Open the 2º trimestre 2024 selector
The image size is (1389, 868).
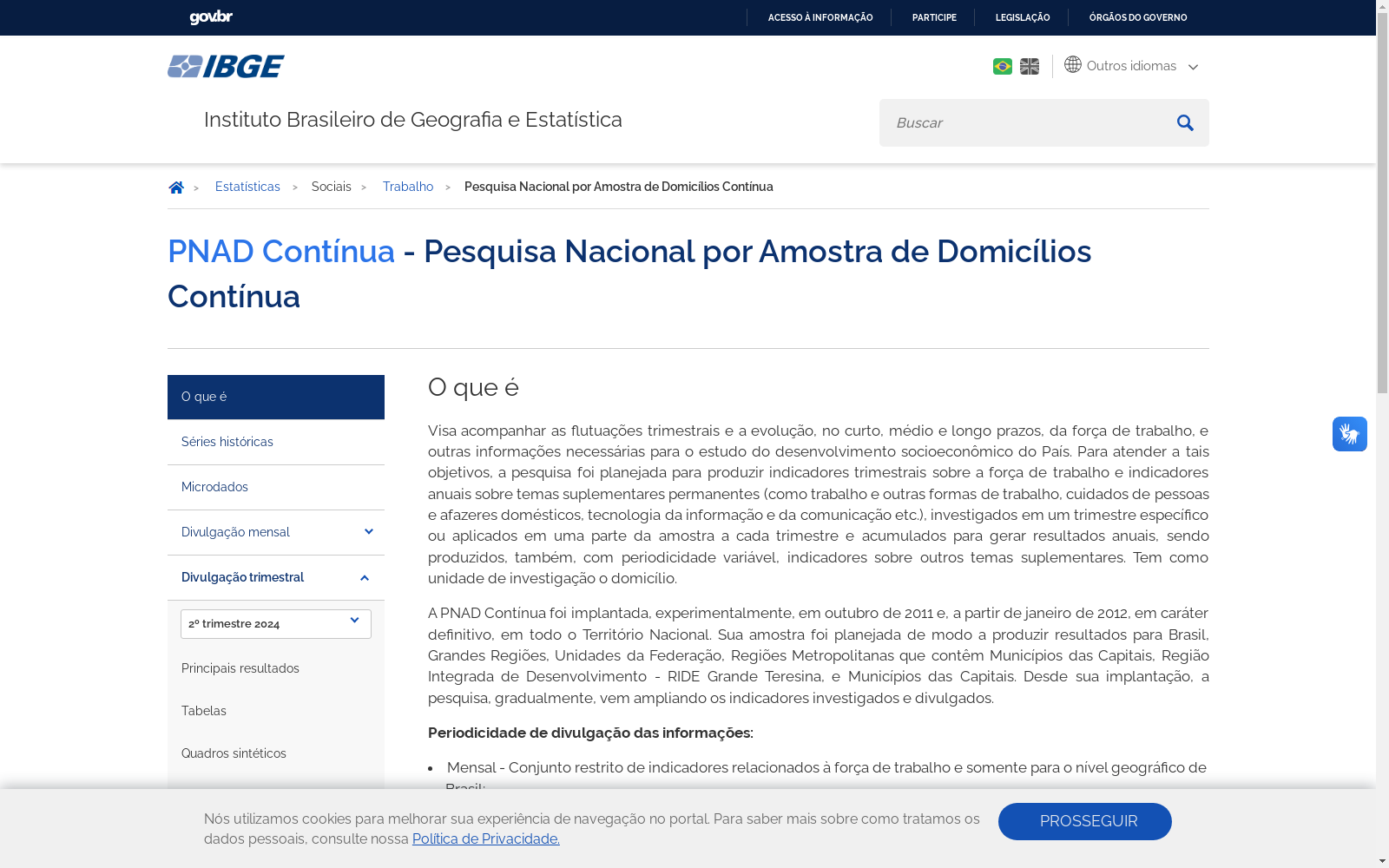[x=276, y=624]
